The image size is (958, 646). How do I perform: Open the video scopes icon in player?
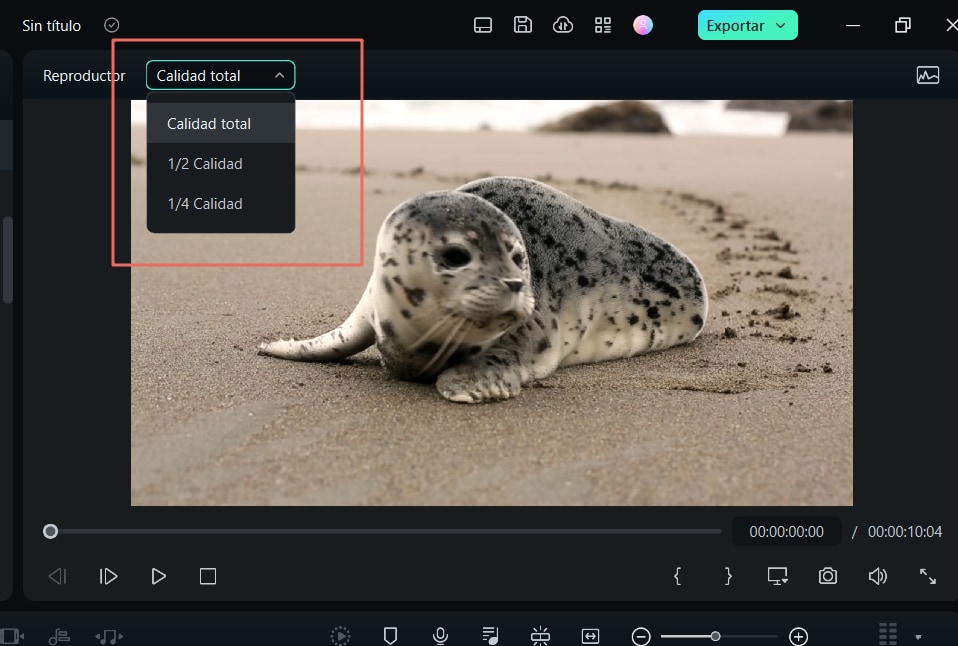click(927, 75)
